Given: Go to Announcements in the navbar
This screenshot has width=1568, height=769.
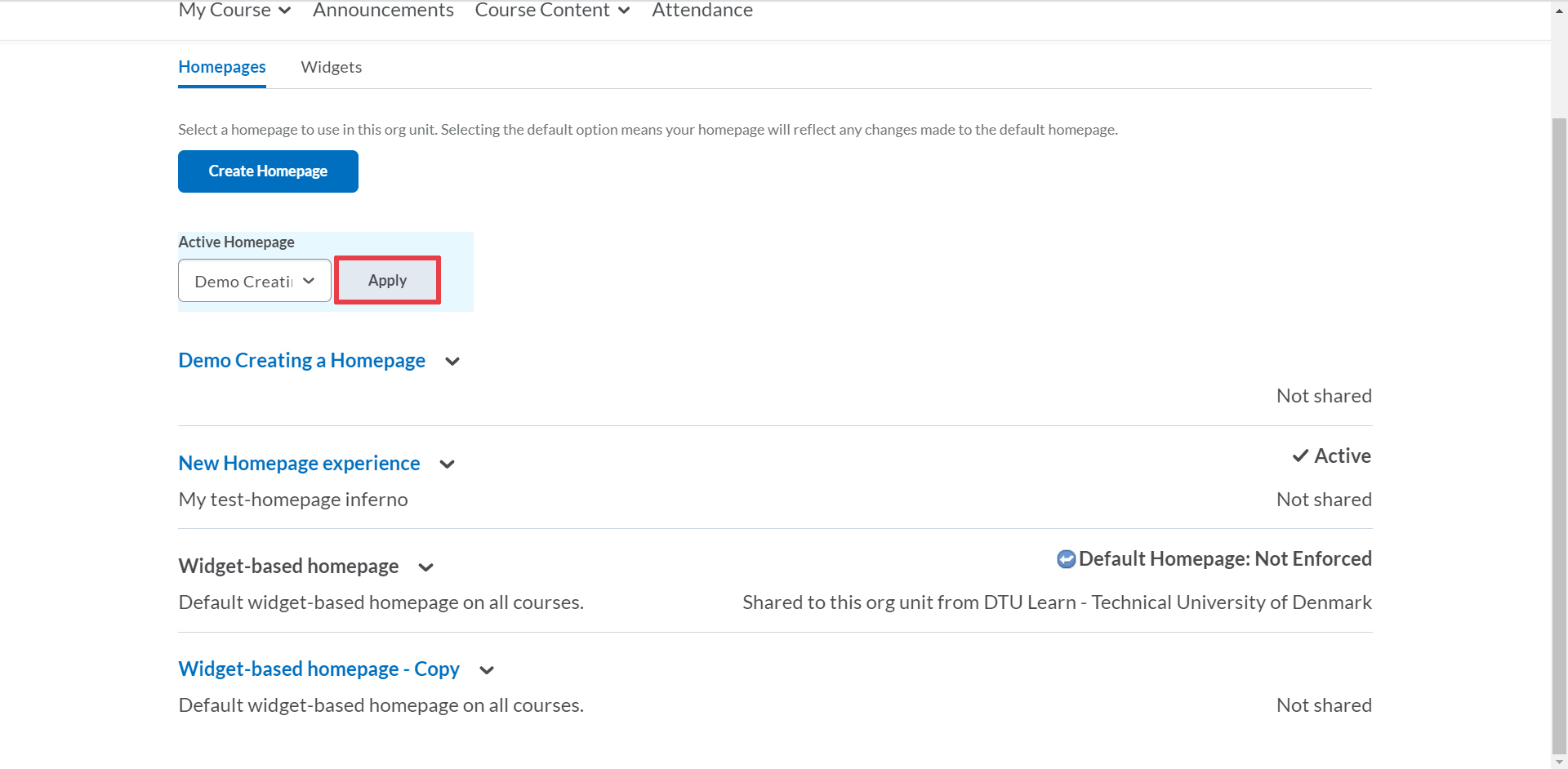Looking at the screenshot, I should tap(383, 11).
